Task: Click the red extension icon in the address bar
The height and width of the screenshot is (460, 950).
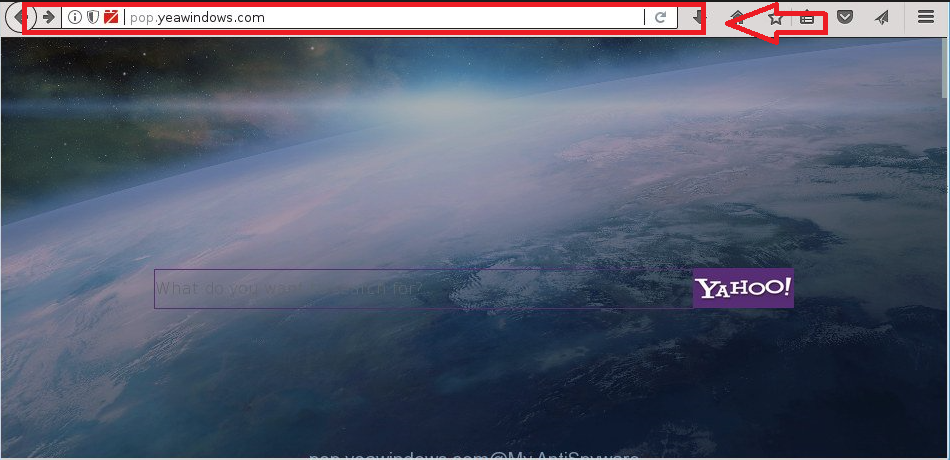Action: 111,17
